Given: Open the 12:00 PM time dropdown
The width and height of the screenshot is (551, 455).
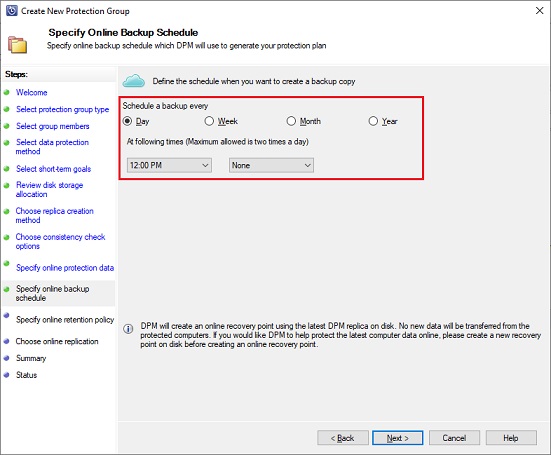Looking at the screenshot, I should pos(169,165).
